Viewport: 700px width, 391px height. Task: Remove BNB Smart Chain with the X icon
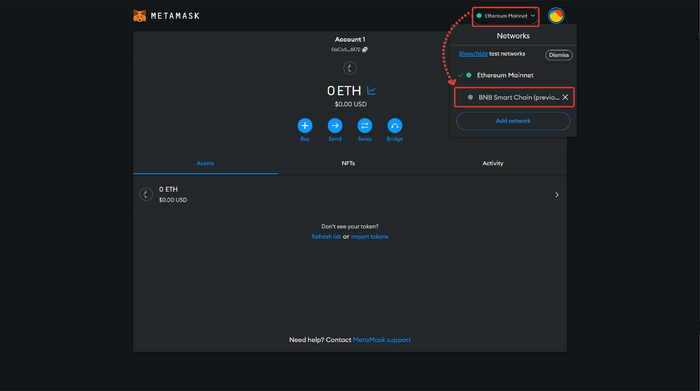(x=565, y=97)
